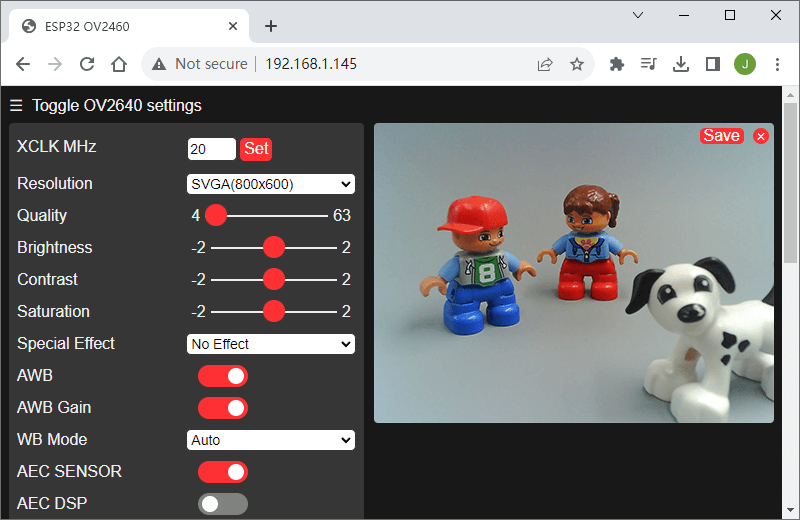This screenshot has width=800, height=520.
Task: Open the Chrome downloads icon
Action: pos(681,64)
